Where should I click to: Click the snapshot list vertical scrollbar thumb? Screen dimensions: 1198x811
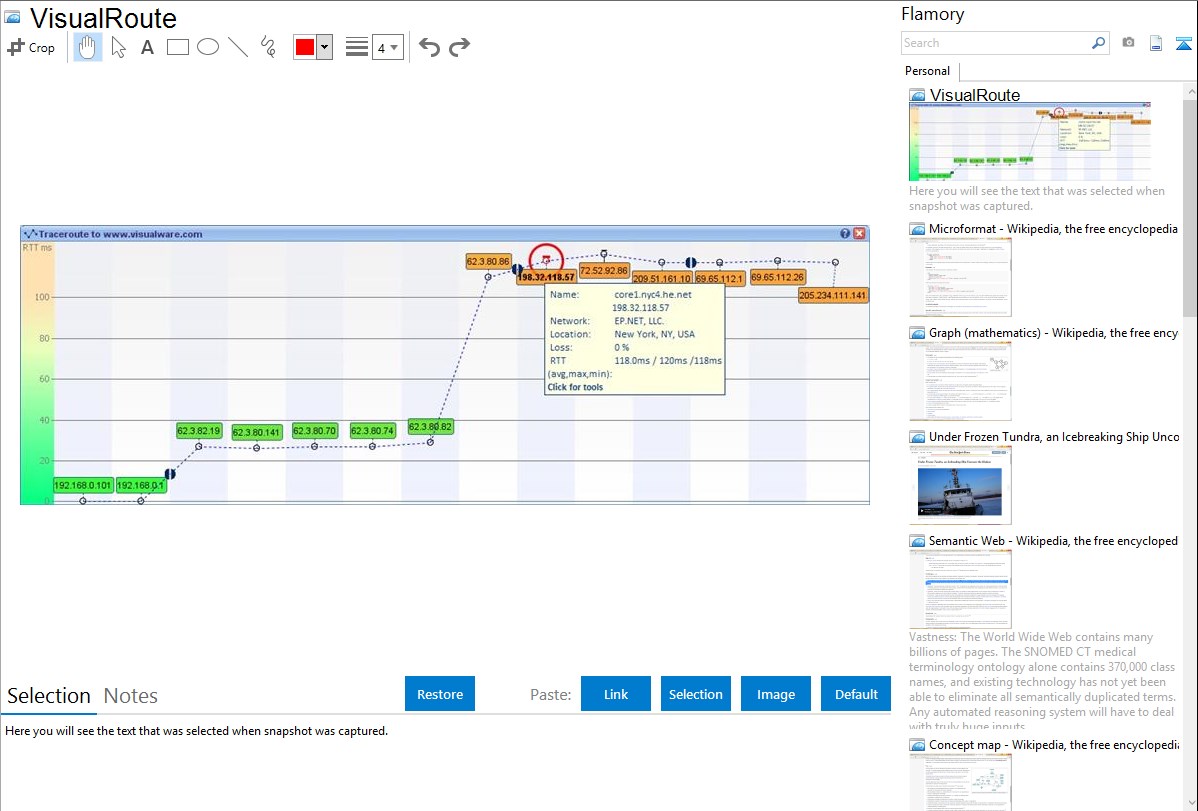pyautogui.click(x=1190, y=207)
